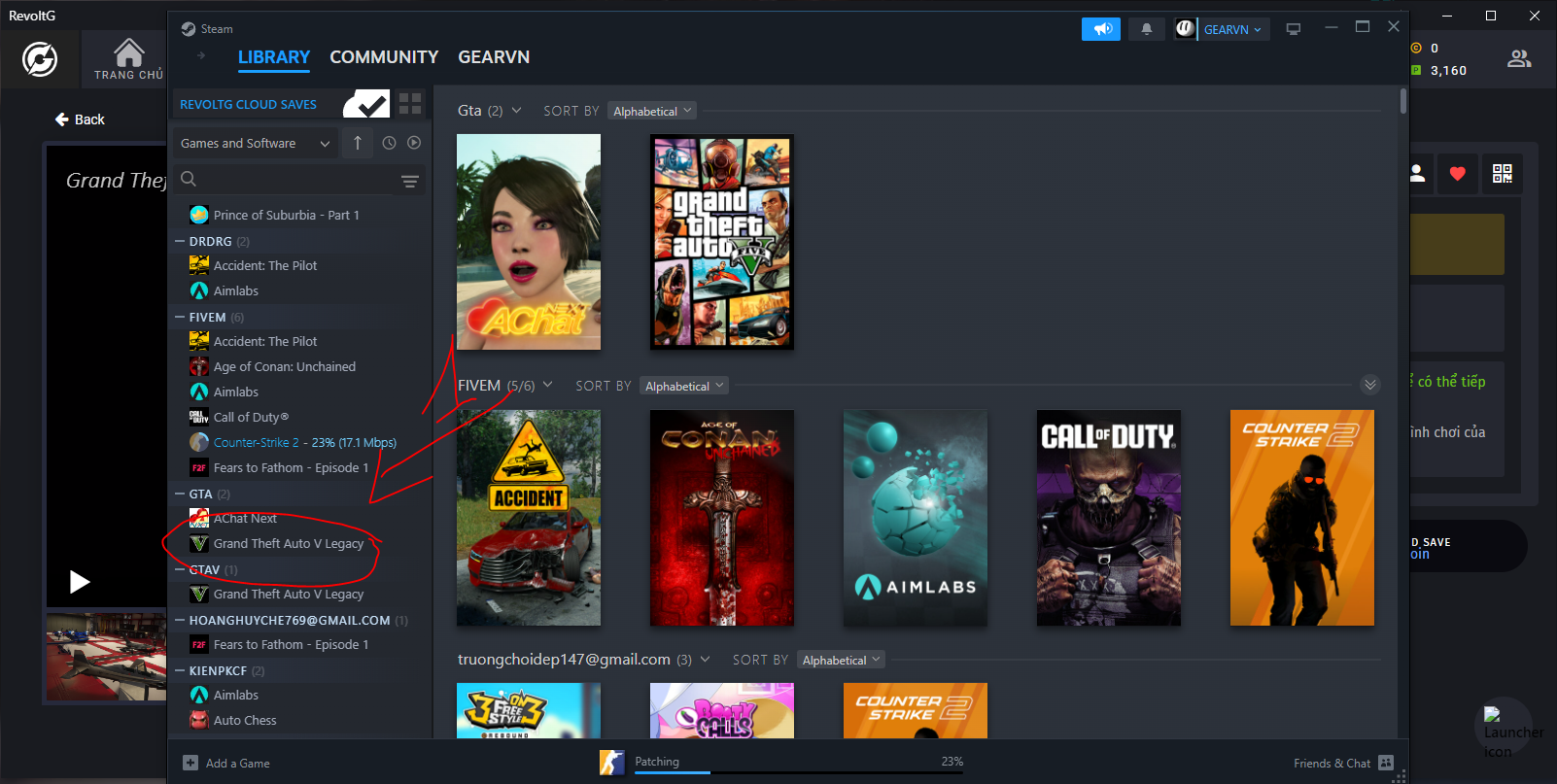Click the RevoltG heart favorite icon

pyautogui.click(x=1457, y=174)
